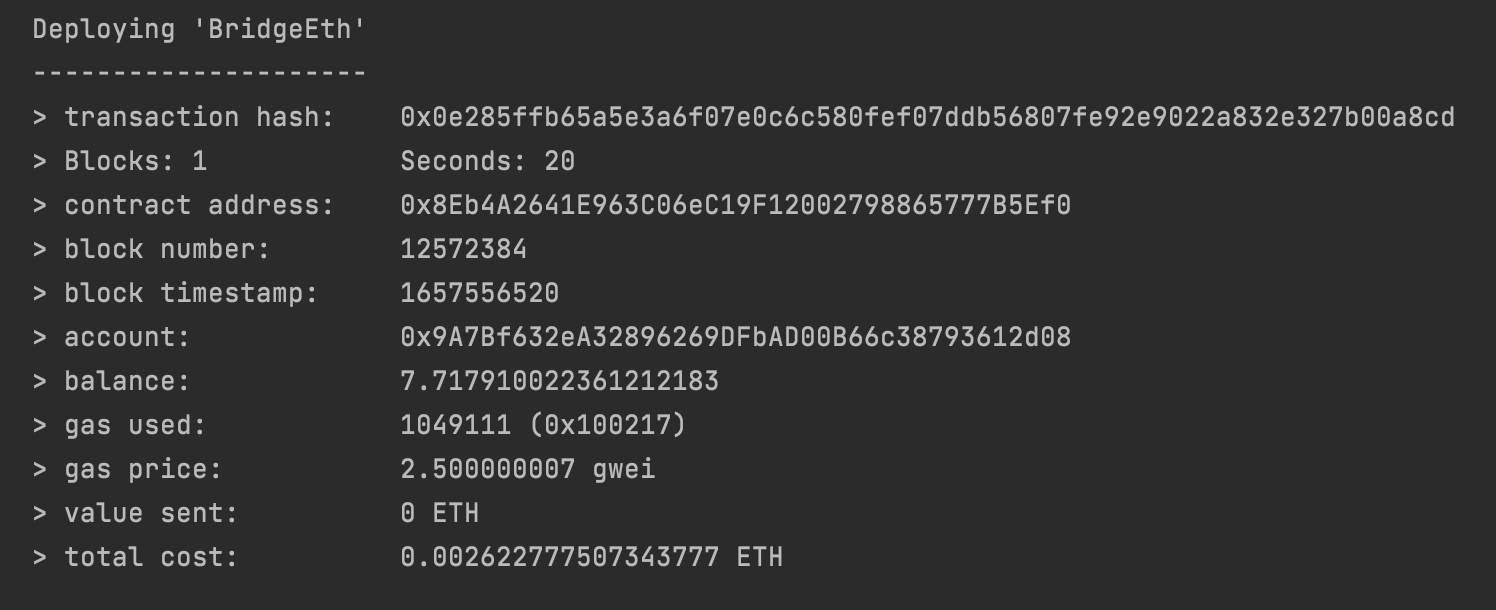This screenshot has height=610, width=1496.
Task: Click the "Deploying 'BridgeEth'" heading line
Action: point(200,30)
